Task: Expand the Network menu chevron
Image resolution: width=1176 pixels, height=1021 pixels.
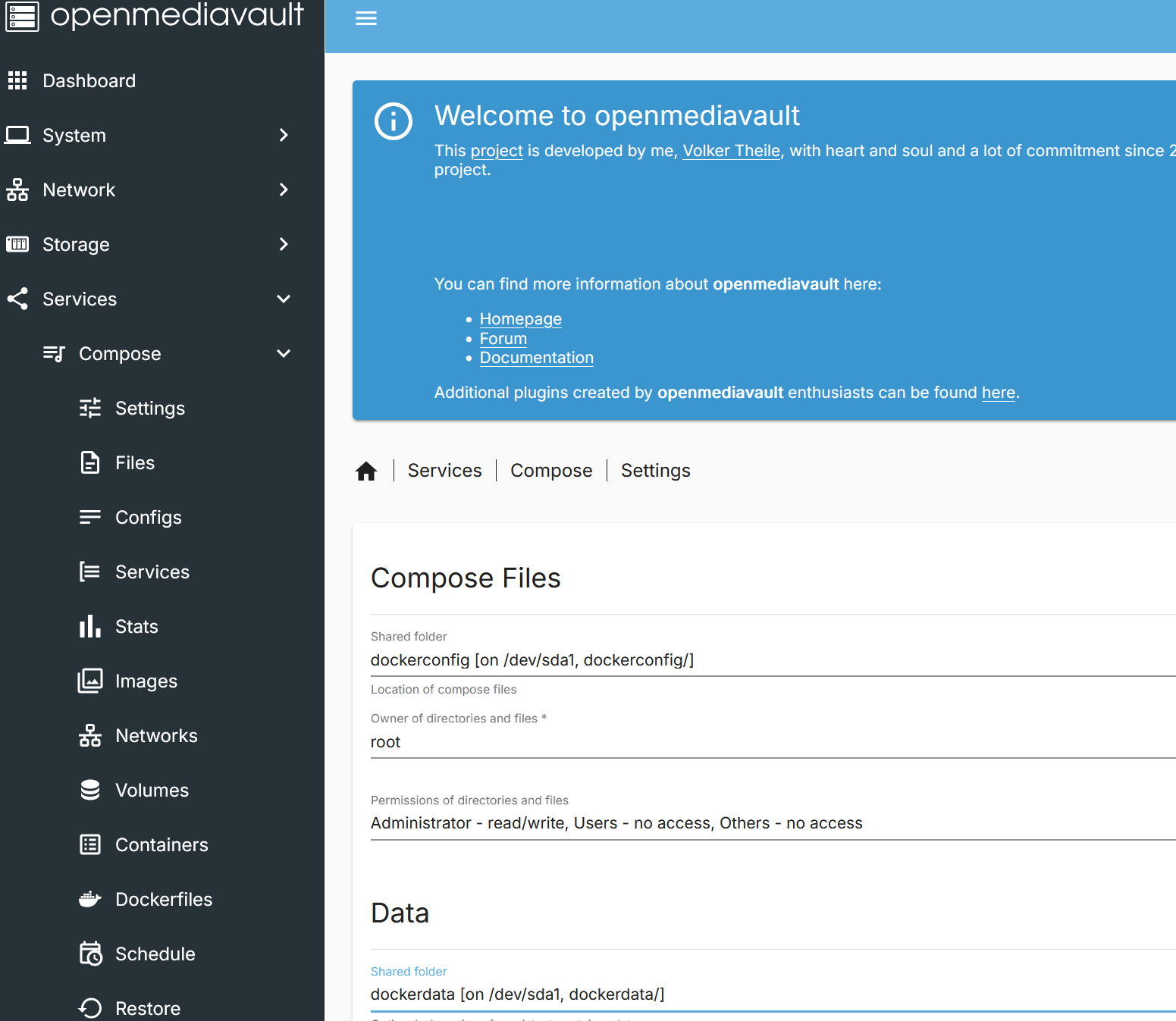Action: click(284, 189)
